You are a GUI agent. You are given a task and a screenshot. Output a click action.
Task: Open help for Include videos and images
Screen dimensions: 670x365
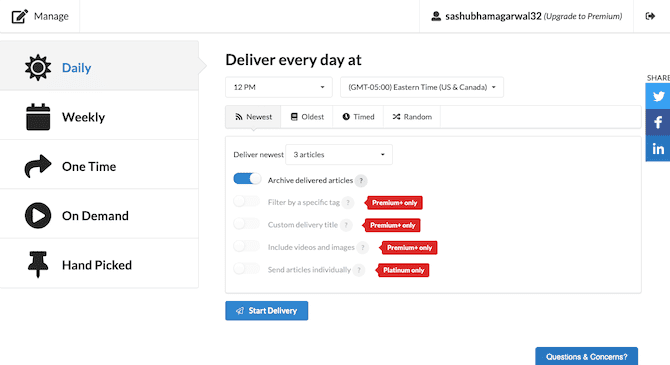(x=363, y=247)
